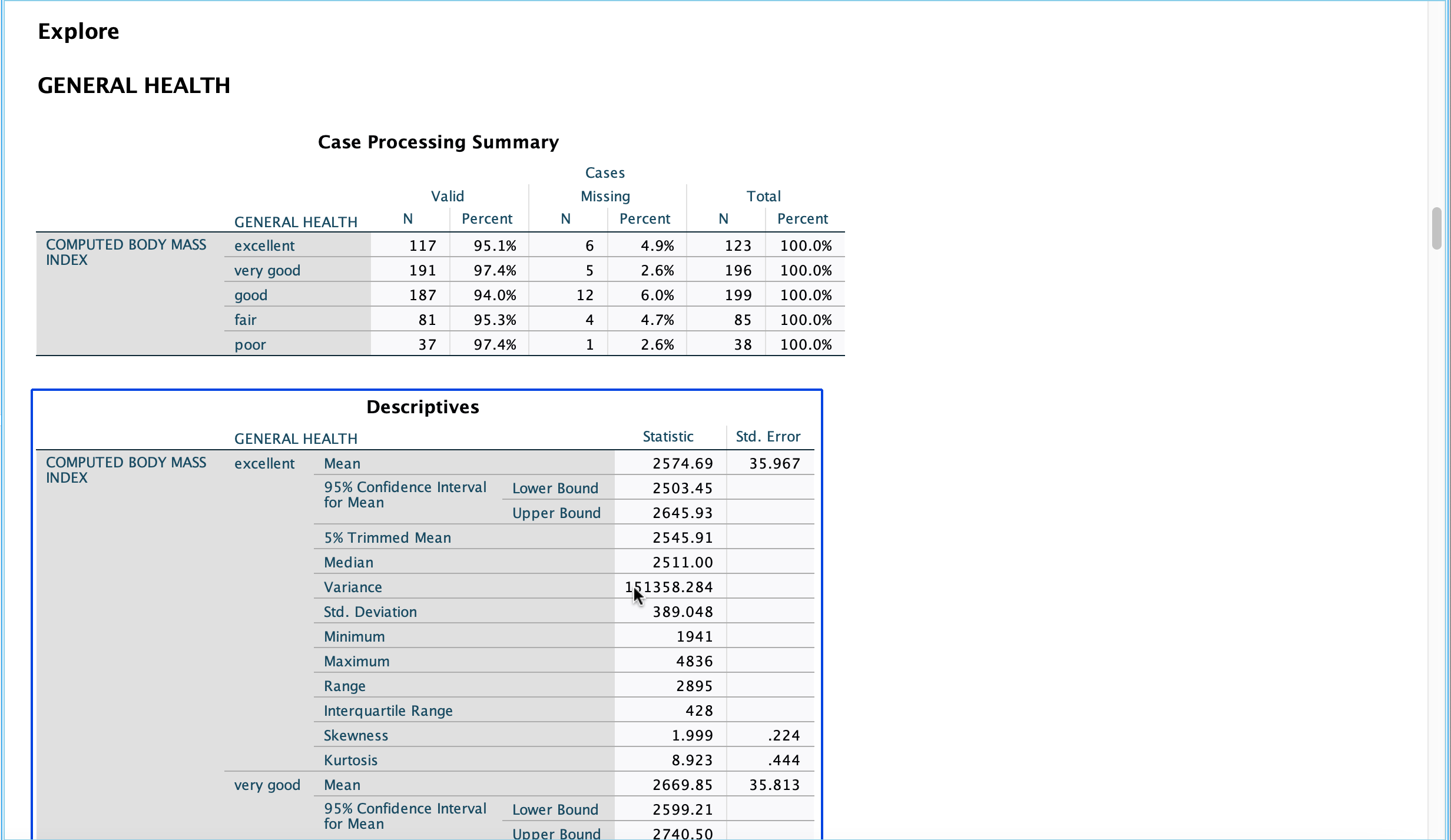Select the Interquartile Range value 428
The width and height of the screenshot is (1451, 840).
pyautogui.click(x=698, y=710)
